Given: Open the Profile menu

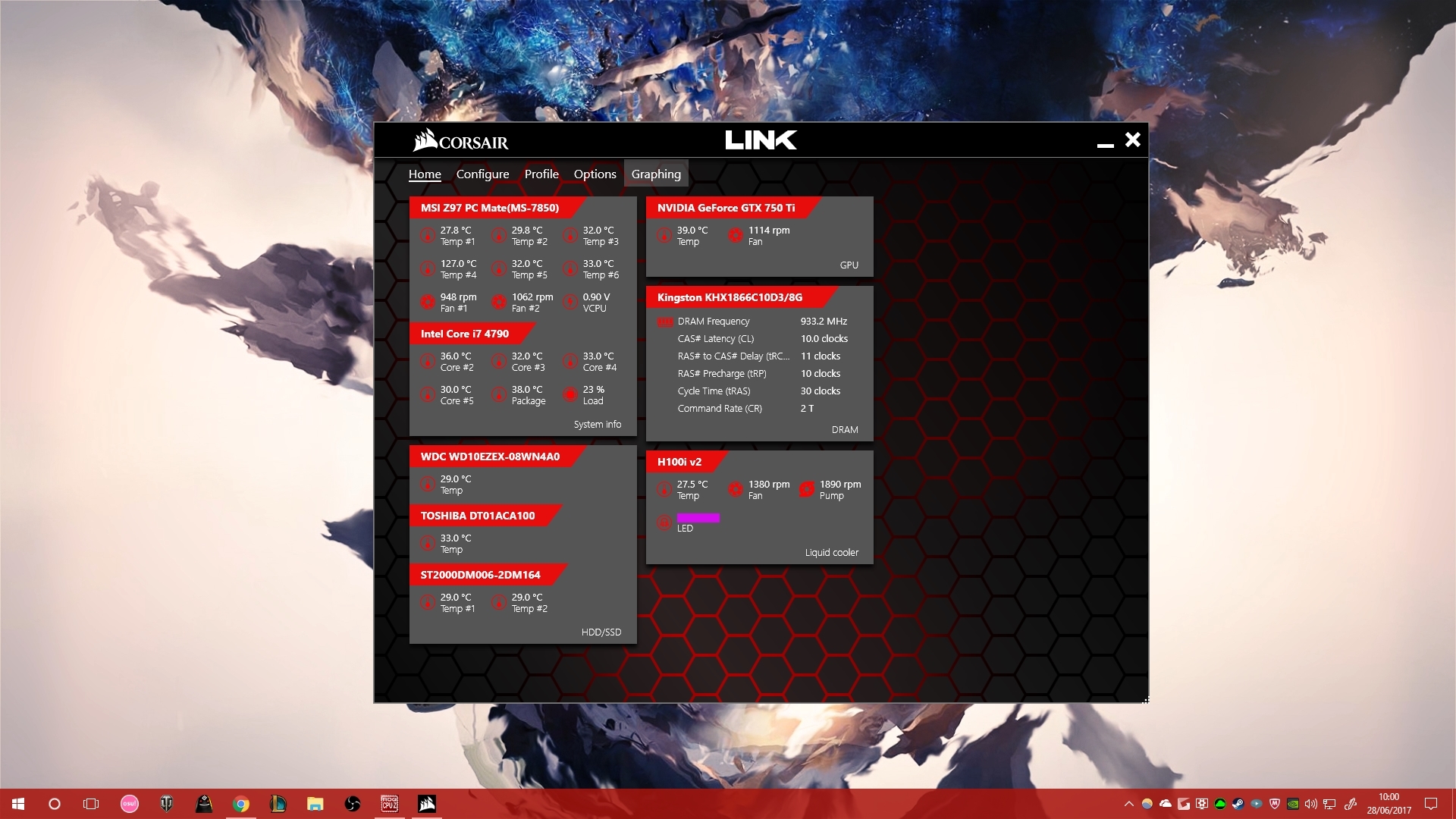Looking at the screenshot, I should [541, 174].
